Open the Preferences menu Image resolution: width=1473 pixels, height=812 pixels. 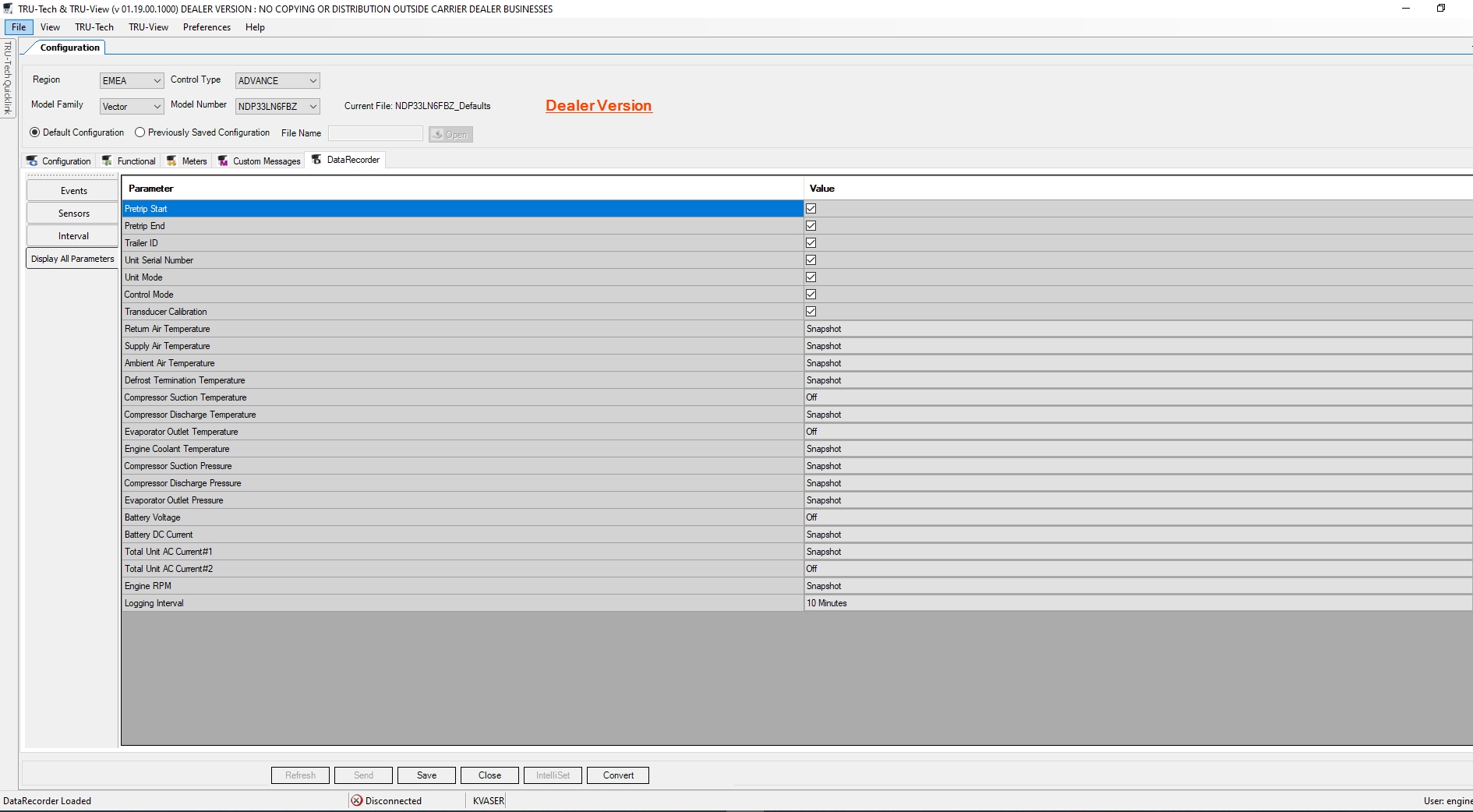[207, 26]
